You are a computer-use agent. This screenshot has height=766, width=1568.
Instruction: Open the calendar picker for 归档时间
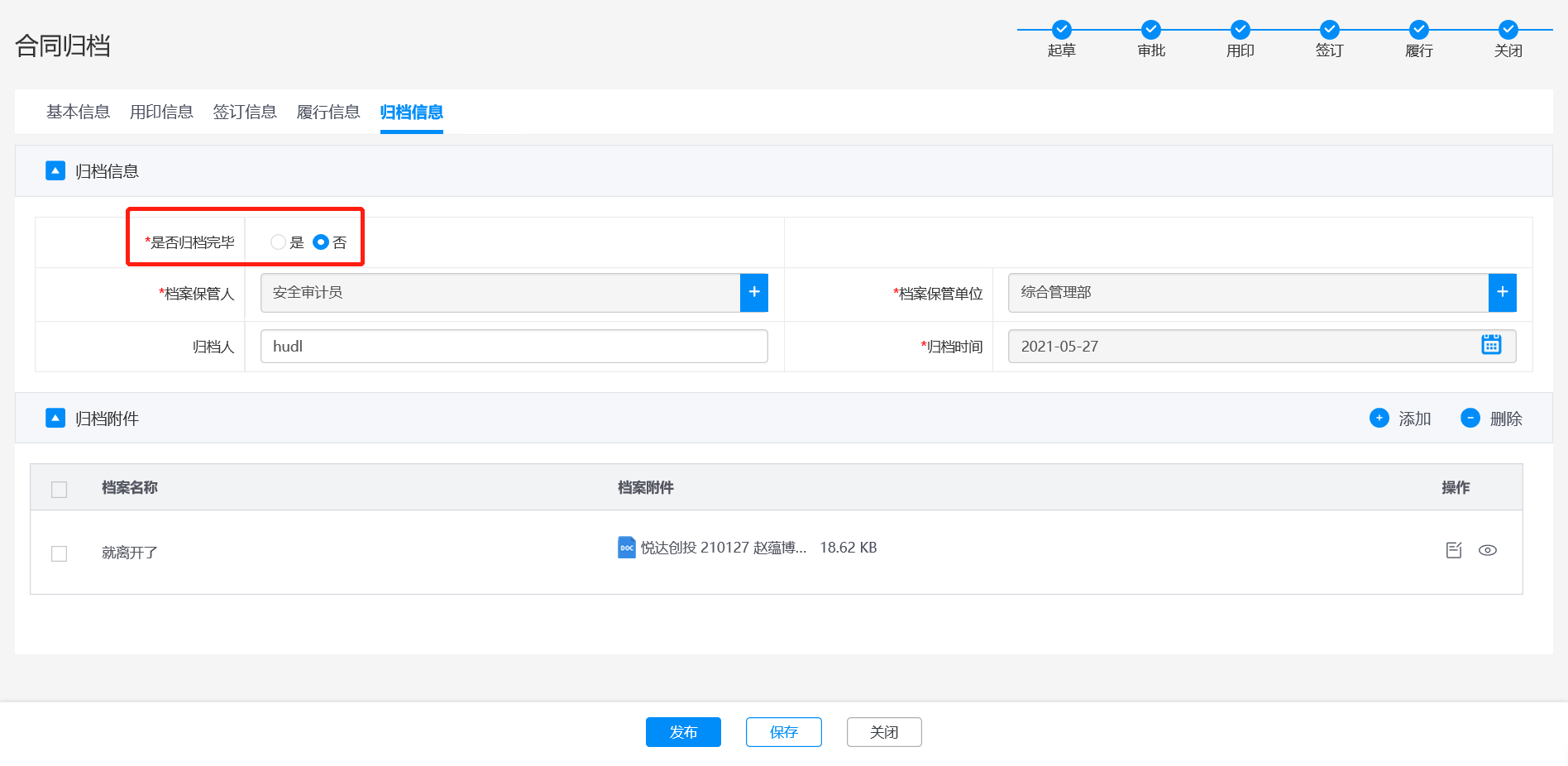[x=1490, y=345]
